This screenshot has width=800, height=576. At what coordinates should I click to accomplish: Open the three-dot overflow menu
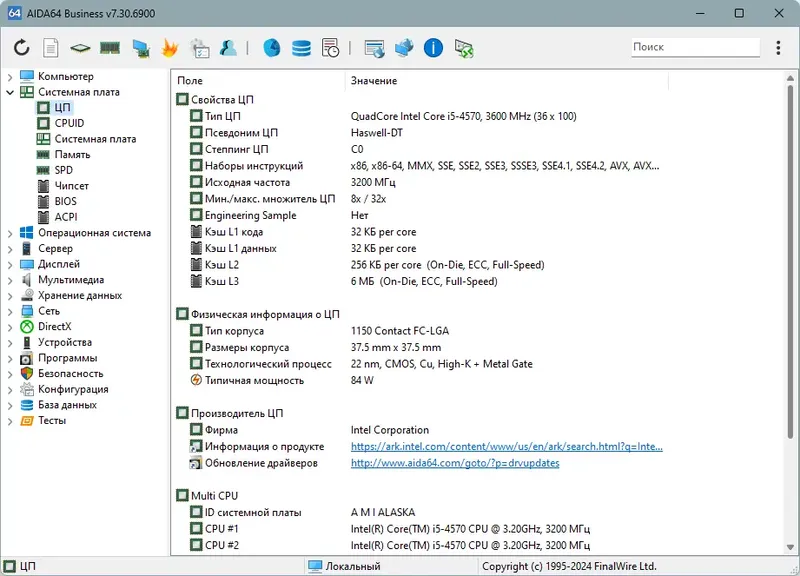tap(778, 47)
